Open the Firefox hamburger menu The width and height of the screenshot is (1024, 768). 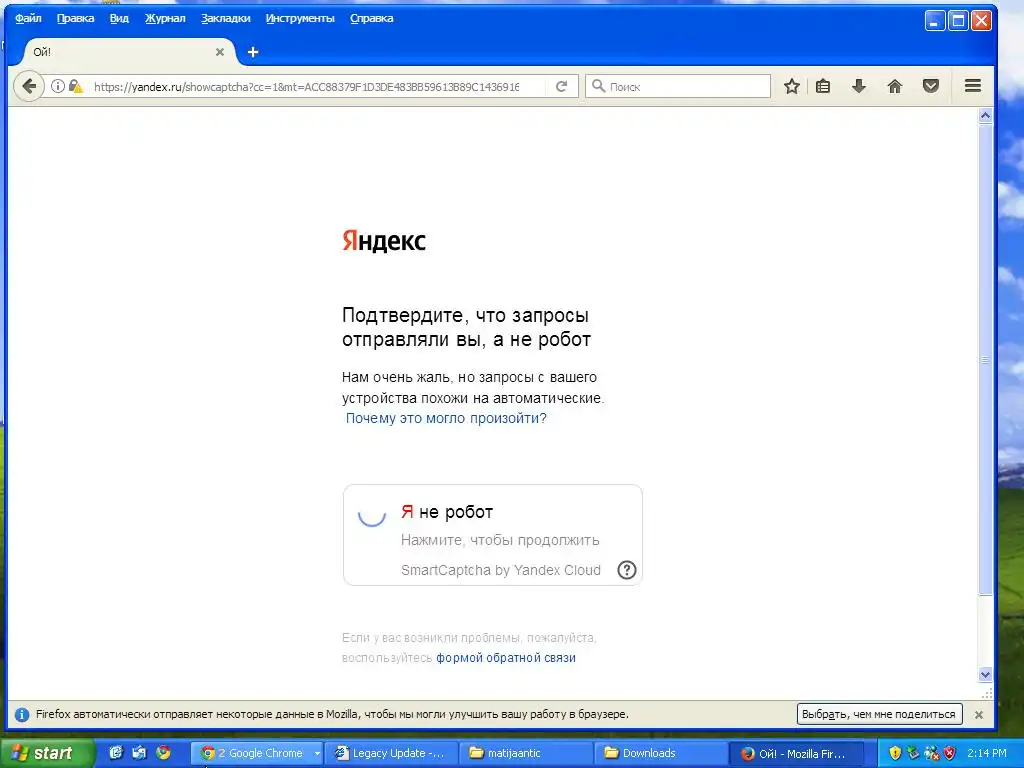pos(973,86)
